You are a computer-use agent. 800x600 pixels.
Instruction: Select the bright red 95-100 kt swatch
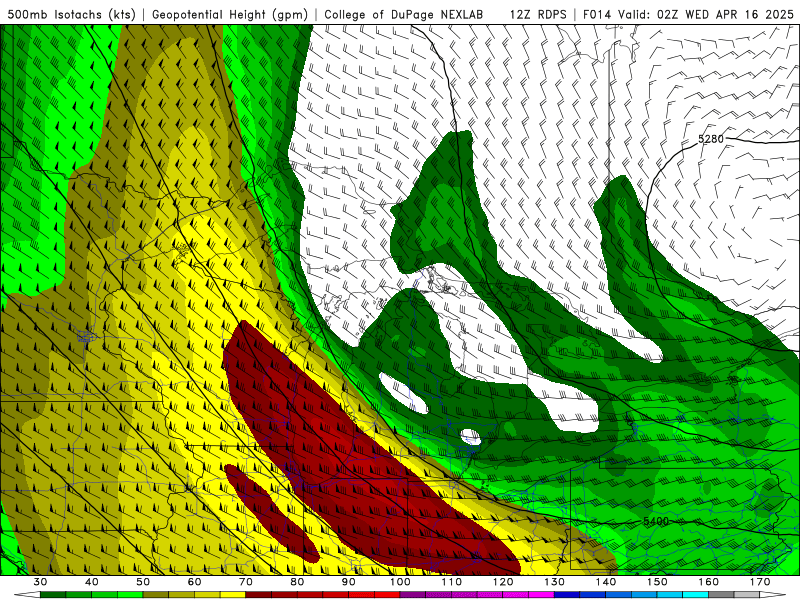click(387, 595)
